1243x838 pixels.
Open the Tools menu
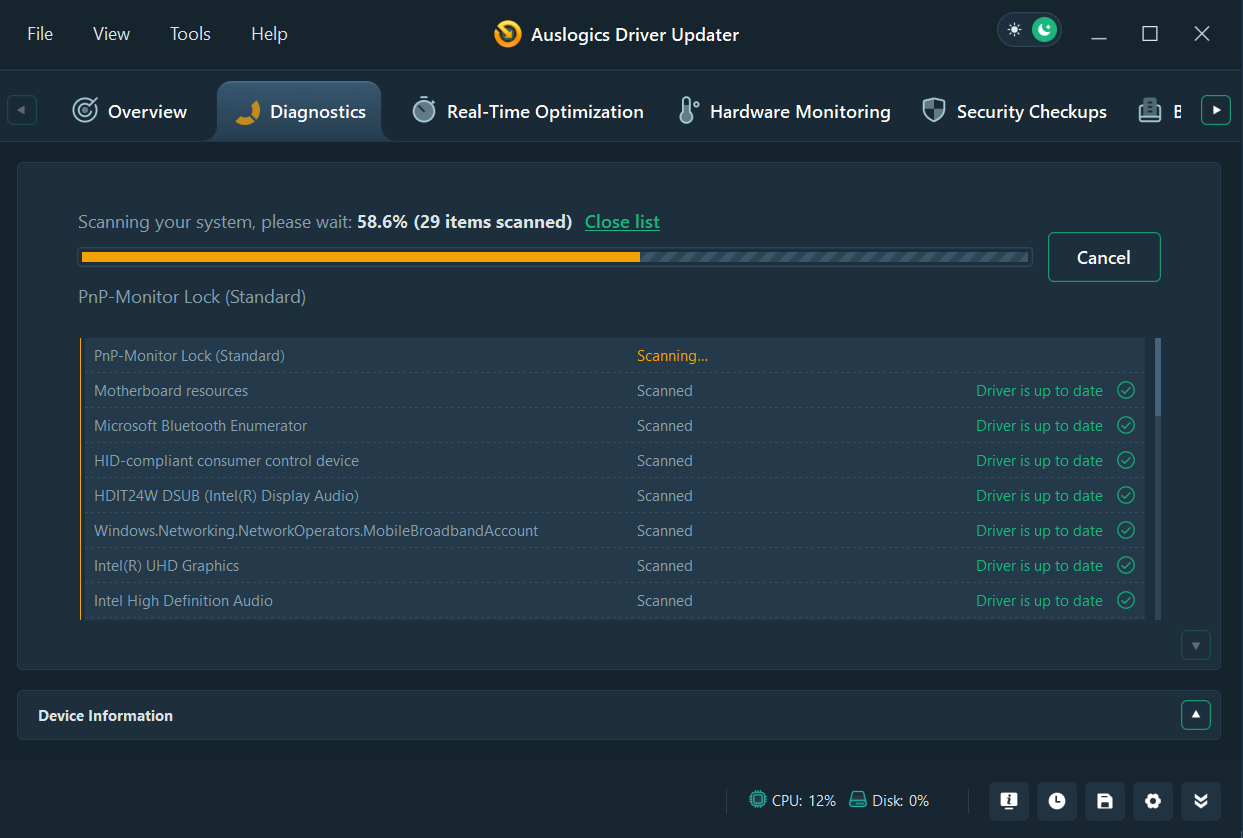coord(190,34)
